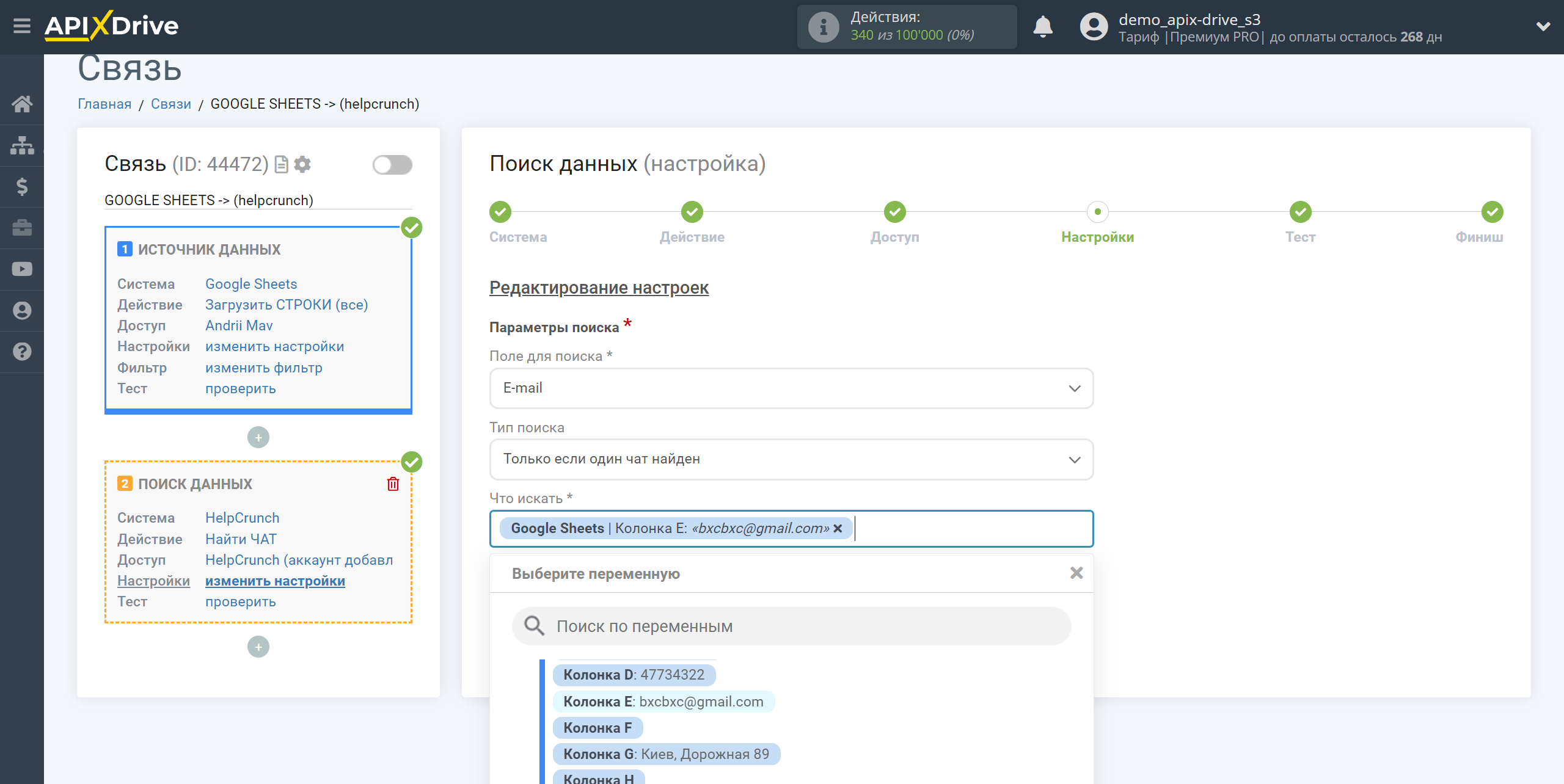Click the connection name GOOGLE SHEETS field
This screenshot has width=1564, height=784.
(258, 200)
